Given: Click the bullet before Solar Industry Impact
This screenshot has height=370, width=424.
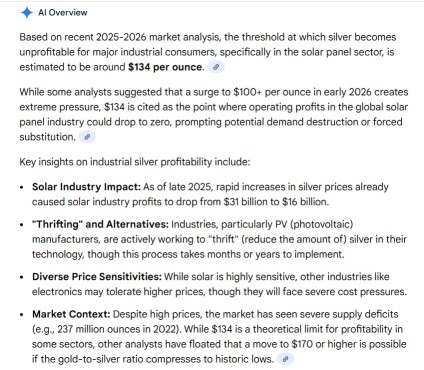Looking at the screenshot, I should point(22,187).
